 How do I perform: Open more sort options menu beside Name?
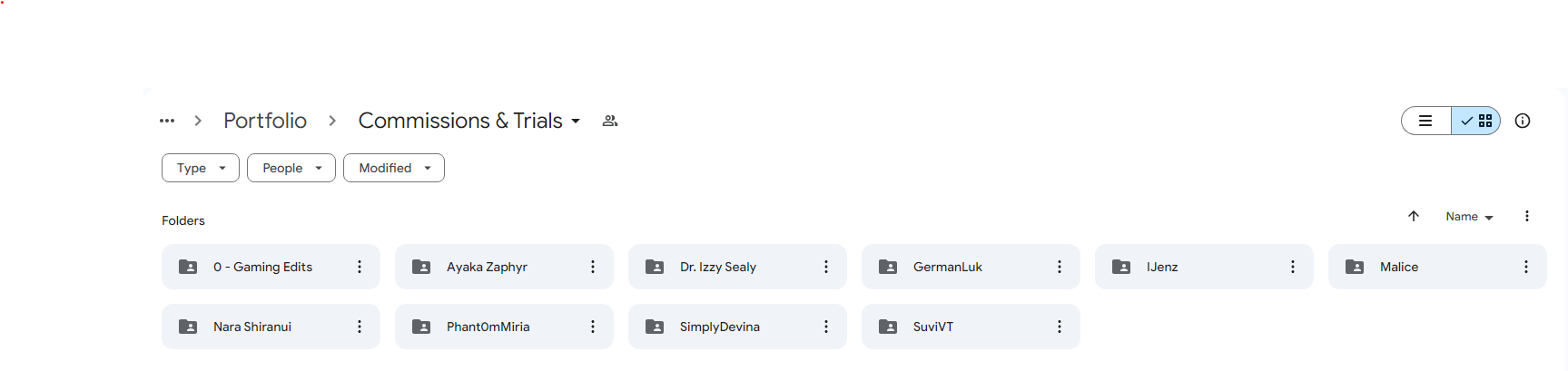[x=1527, y=216]
